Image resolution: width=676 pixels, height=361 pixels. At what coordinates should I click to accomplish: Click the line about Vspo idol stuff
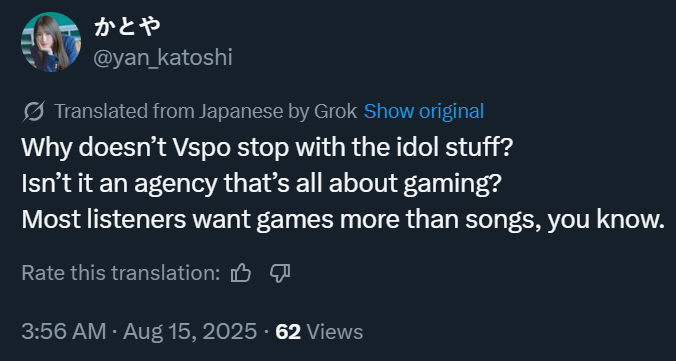click(267, 148)
